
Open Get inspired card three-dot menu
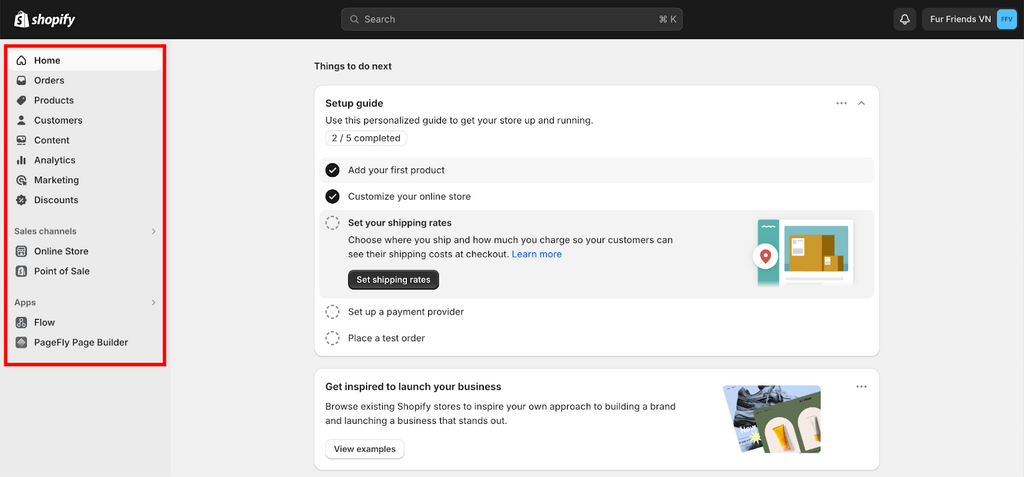coord(861,387)
